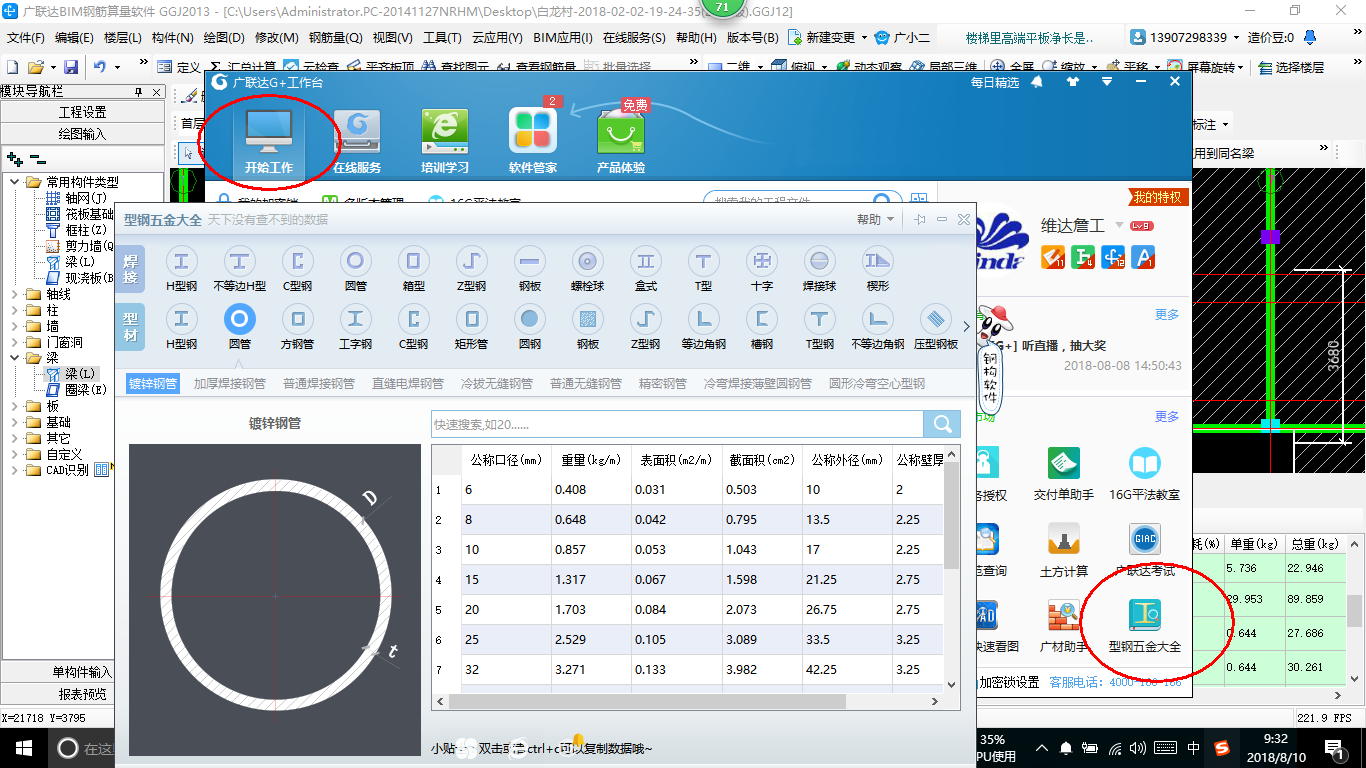Switch to the 普通无缝钢管 tab
This screenshot has height=768, width=1366.
pos(585,383)
